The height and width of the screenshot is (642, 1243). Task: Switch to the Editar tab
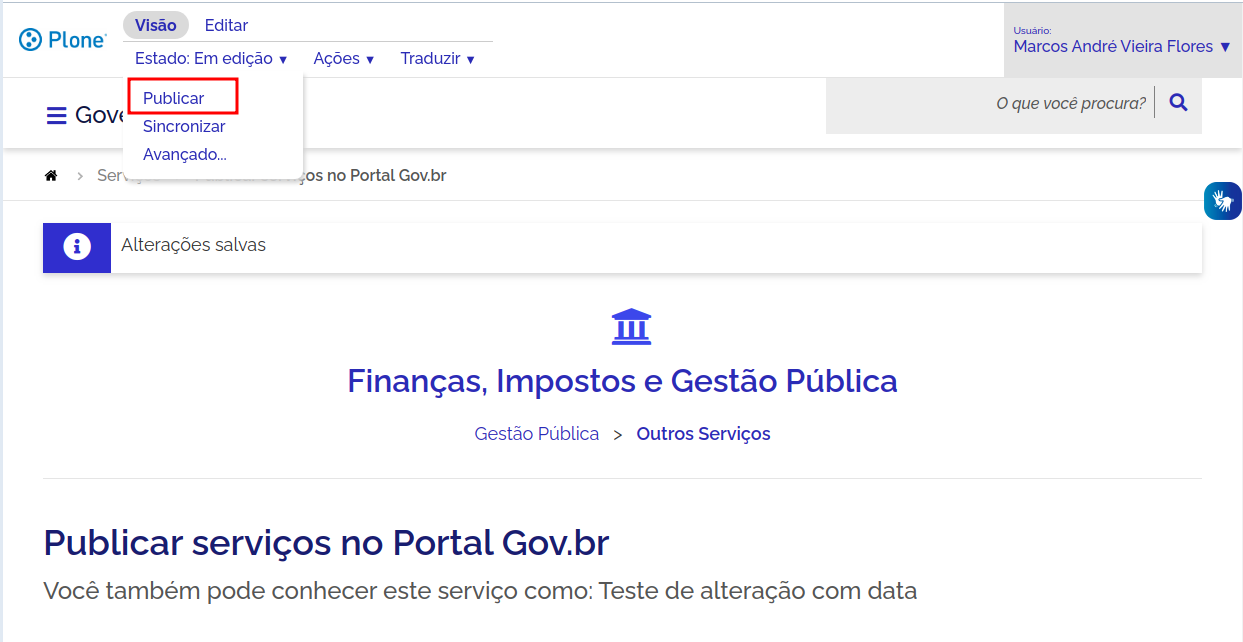[226, 25]
